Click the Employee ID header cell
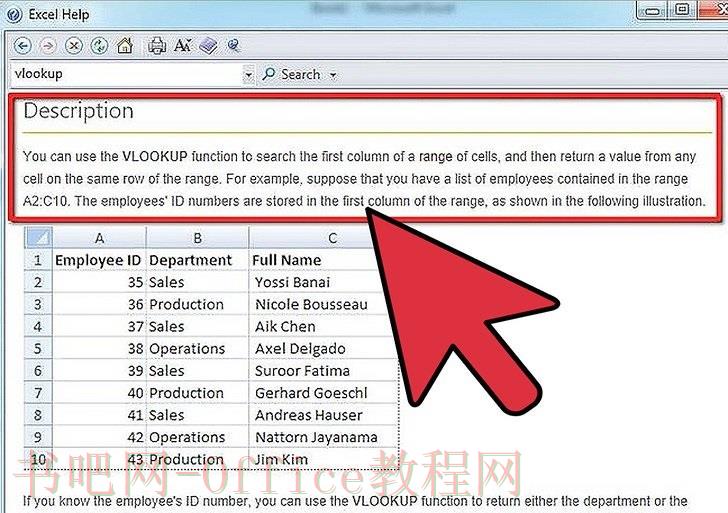Viewport: 728px width, 513px height. click(x=98, y=260)
